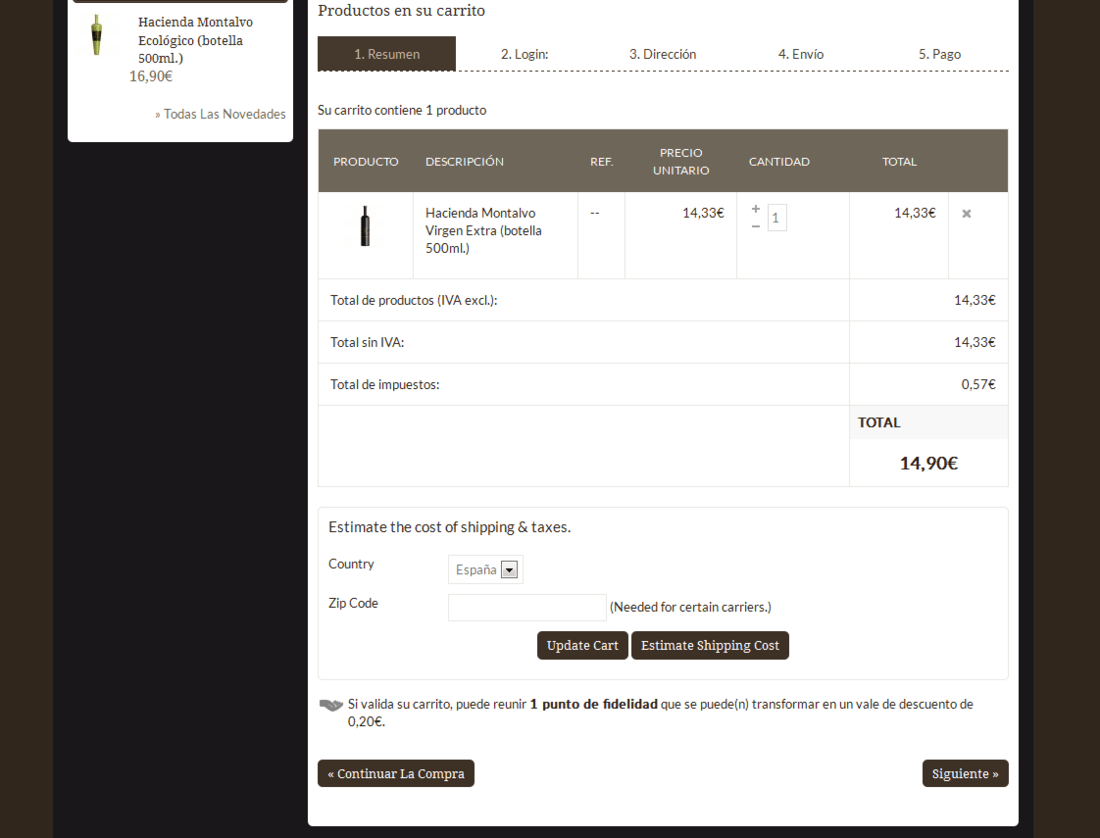
Task: Click the Total de impuestos value 0,57€
Action: 979,384
